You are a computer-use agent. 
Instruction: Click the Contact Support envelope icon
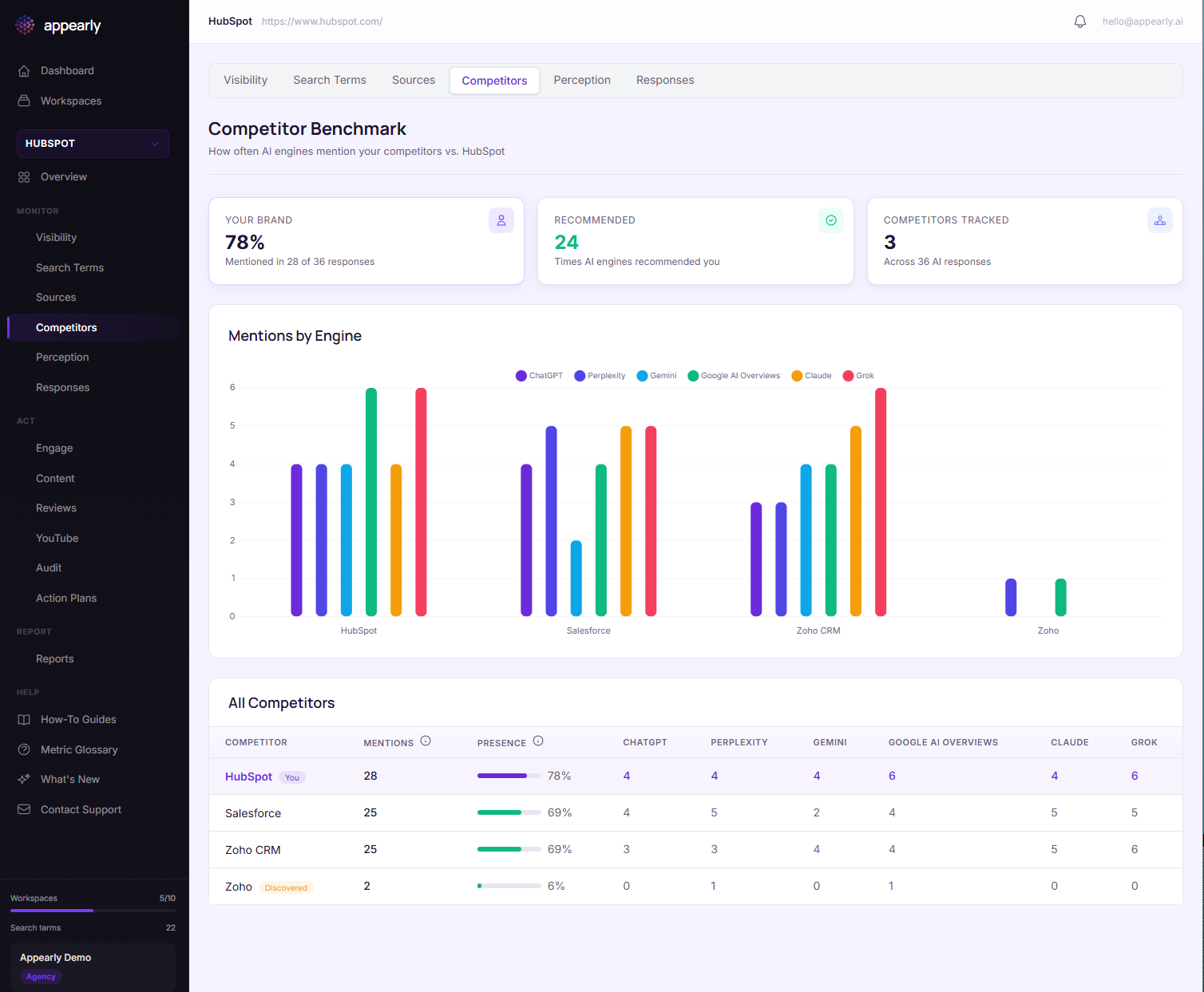coord(24,809)
